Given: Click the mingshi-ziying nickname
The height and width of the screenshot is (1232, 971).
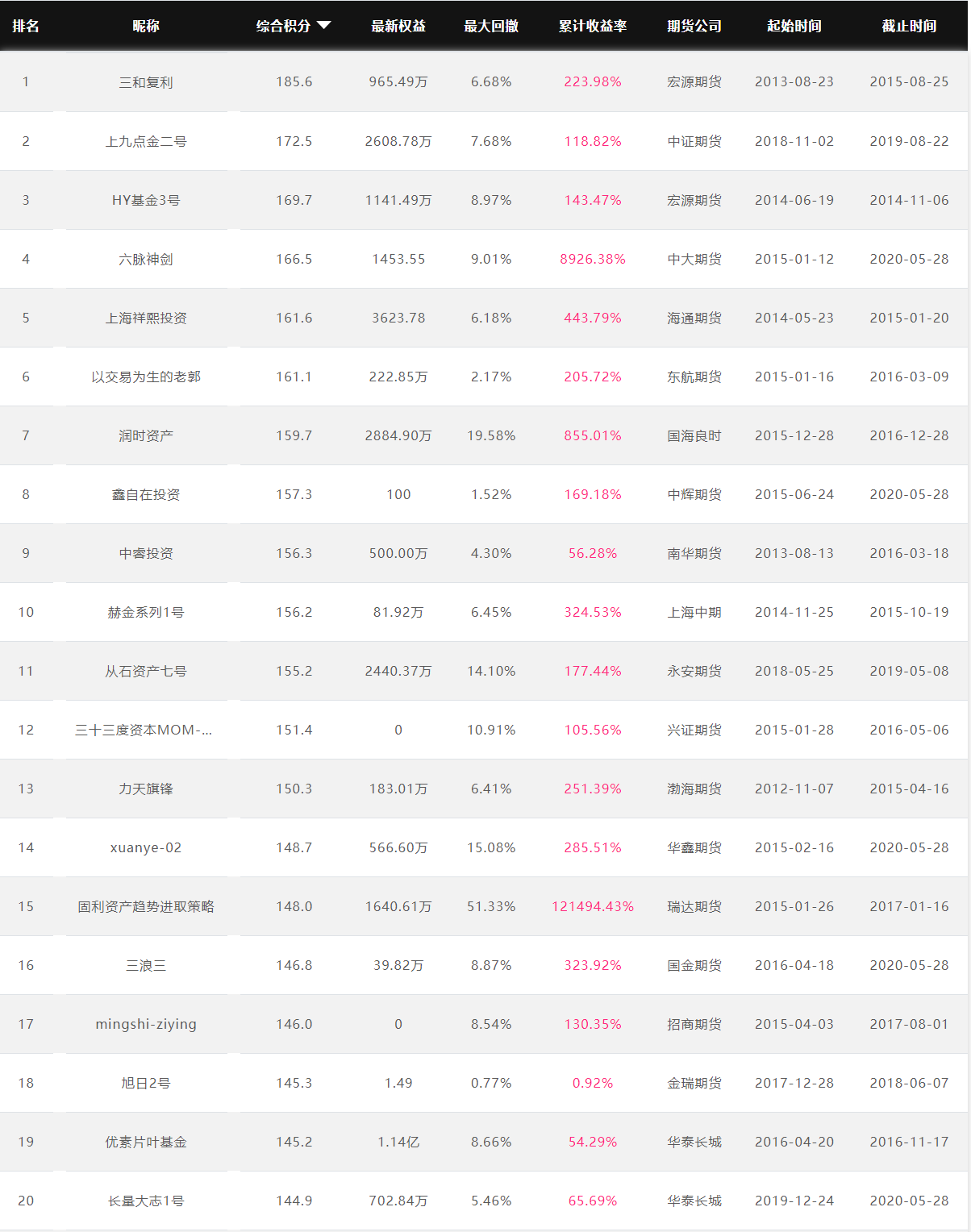Looking at the screenshot, I should click(x=146, y=1024).
